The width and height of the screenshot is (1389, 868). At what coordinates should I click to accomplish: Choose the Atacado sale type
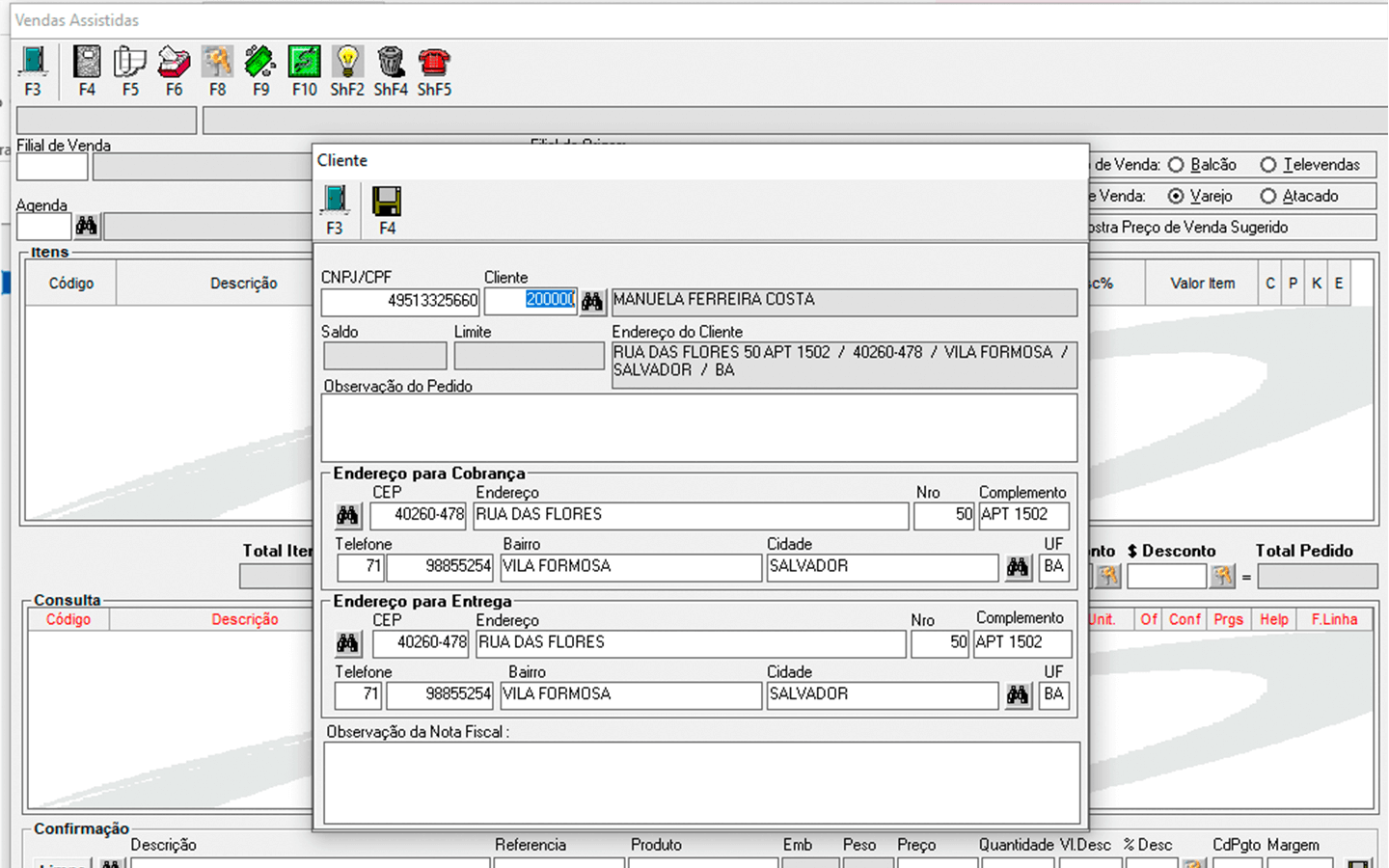point(1268,196)
